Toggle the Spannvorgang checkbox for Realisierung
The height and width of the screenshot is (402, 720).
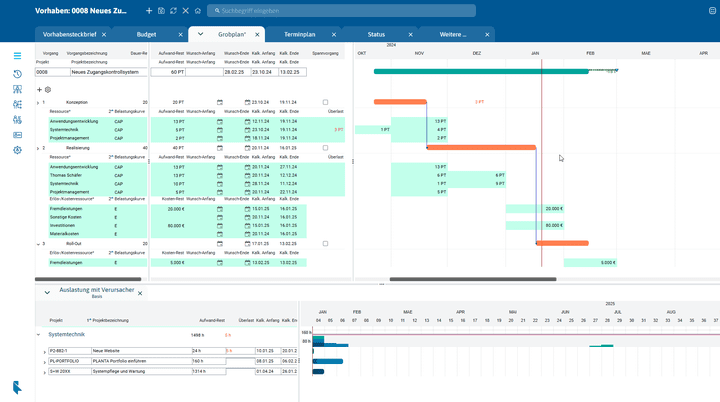tap(325, 148)
